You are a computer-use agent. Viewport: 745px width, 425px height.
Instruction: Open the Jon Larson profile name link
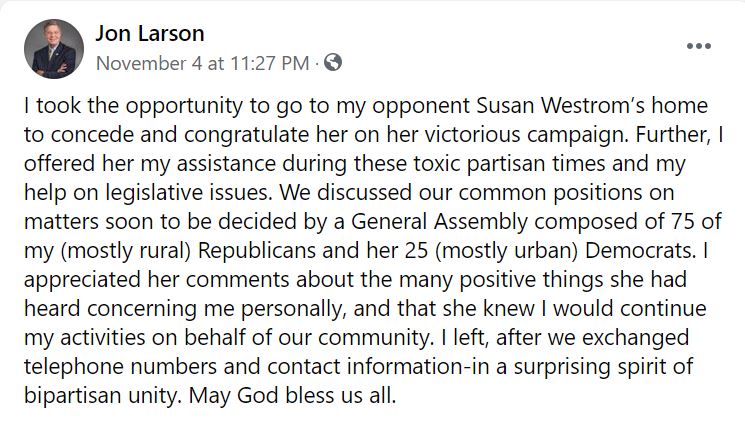point(149,34)
